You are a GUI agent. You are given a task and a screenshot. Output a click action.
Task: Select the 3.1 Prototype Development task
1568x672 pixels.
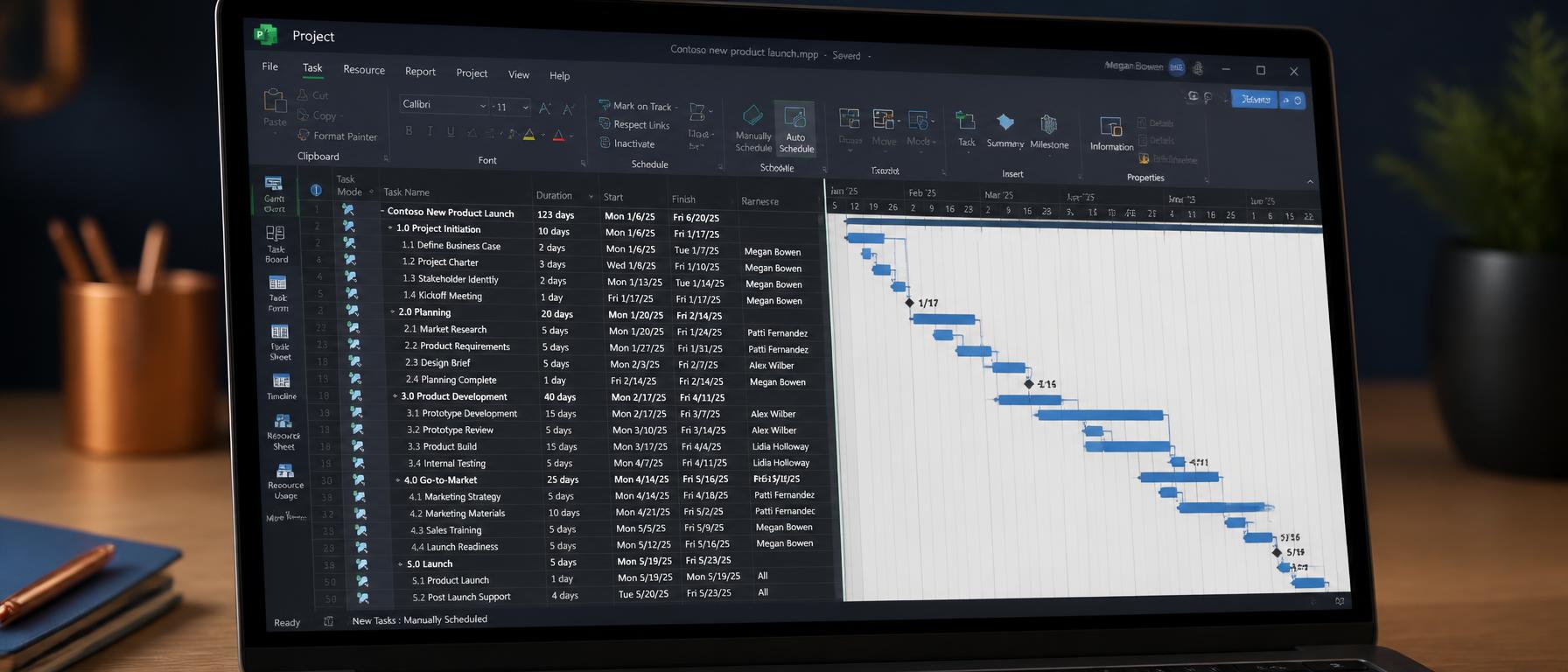pyautogui.click(x=461, y=413)
